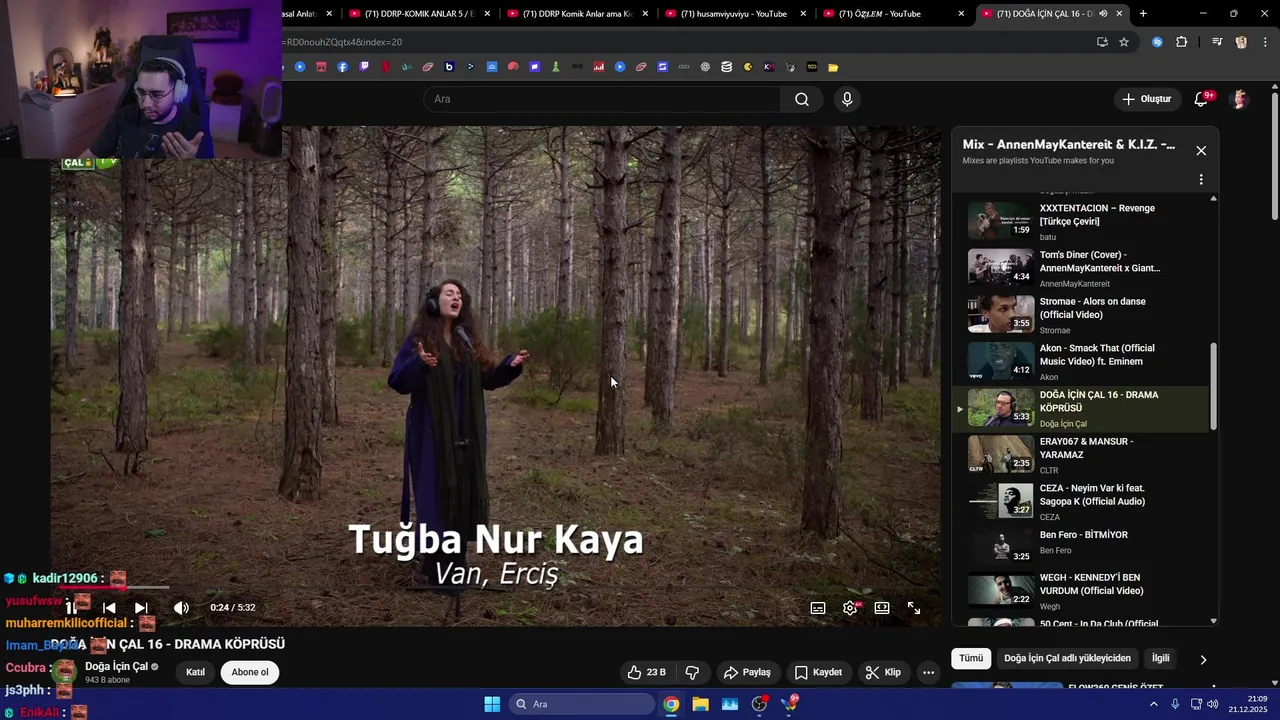Subscribe with Abone ol button

(250, 672)
